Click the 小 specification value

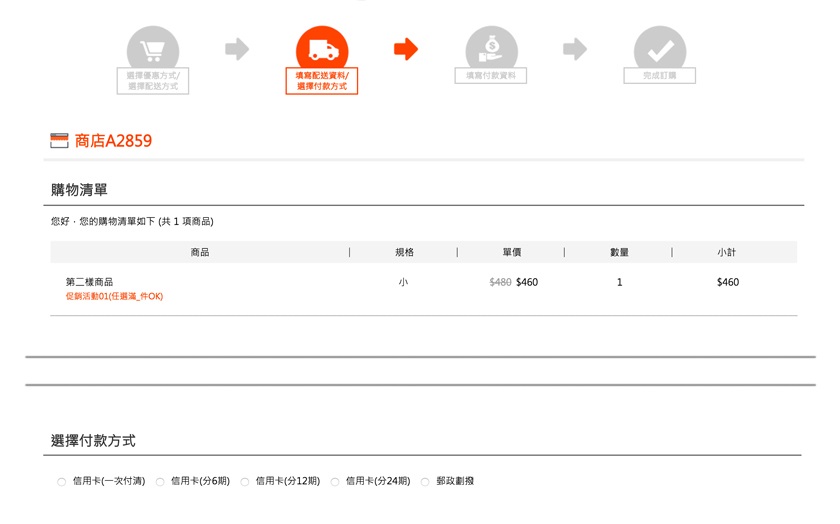point(403,282)
